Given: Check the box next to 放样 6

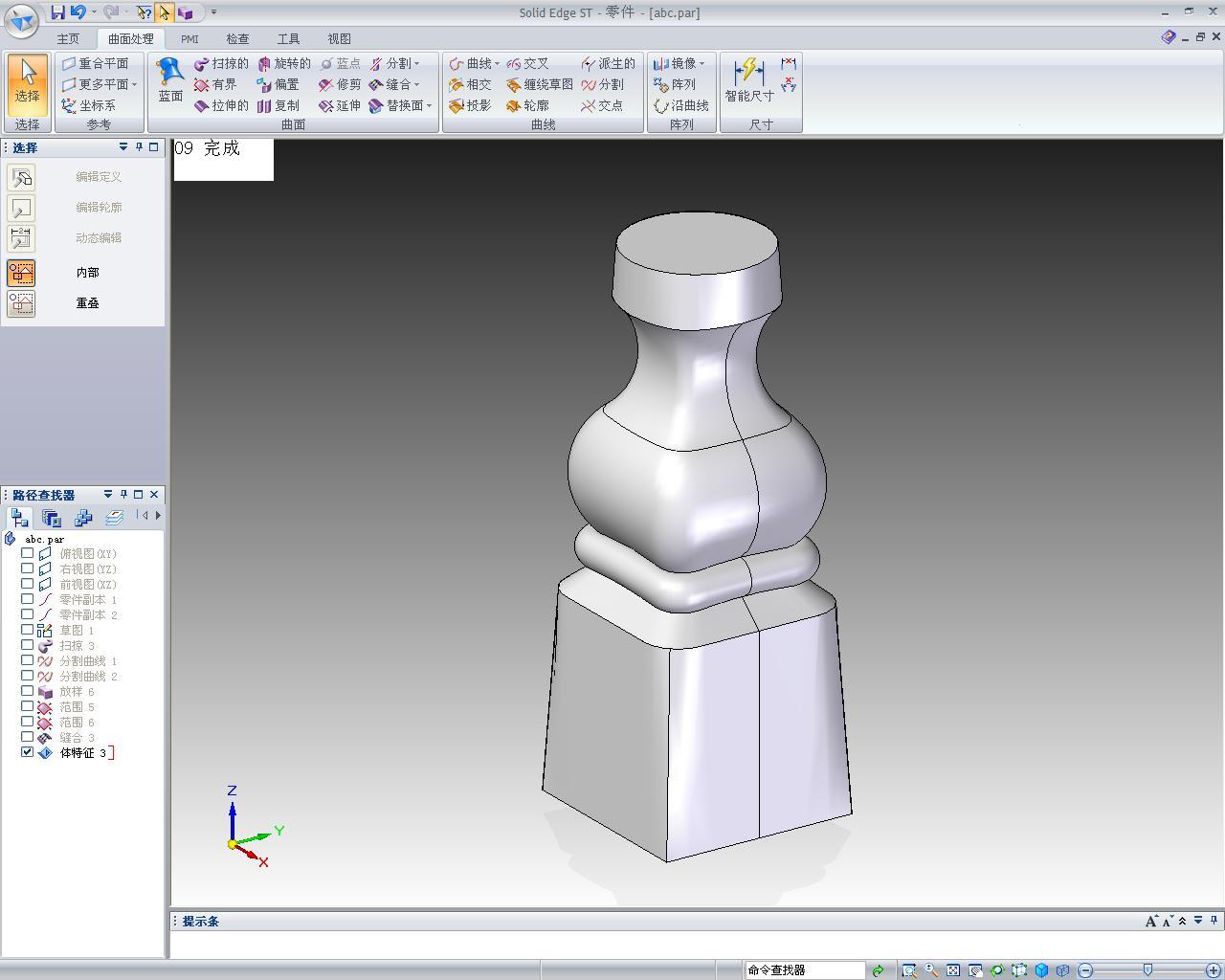Looking at the screenshot, I should (x=28, y=691).
